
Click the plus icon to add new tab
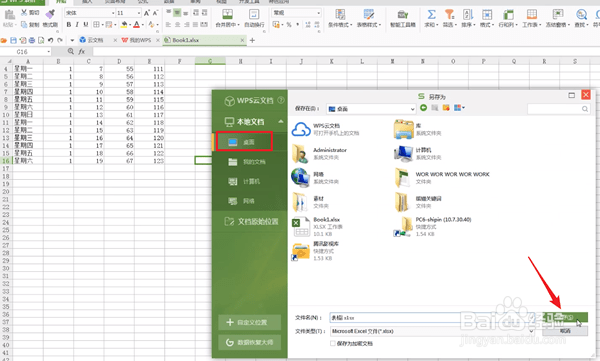click(252, 40)
